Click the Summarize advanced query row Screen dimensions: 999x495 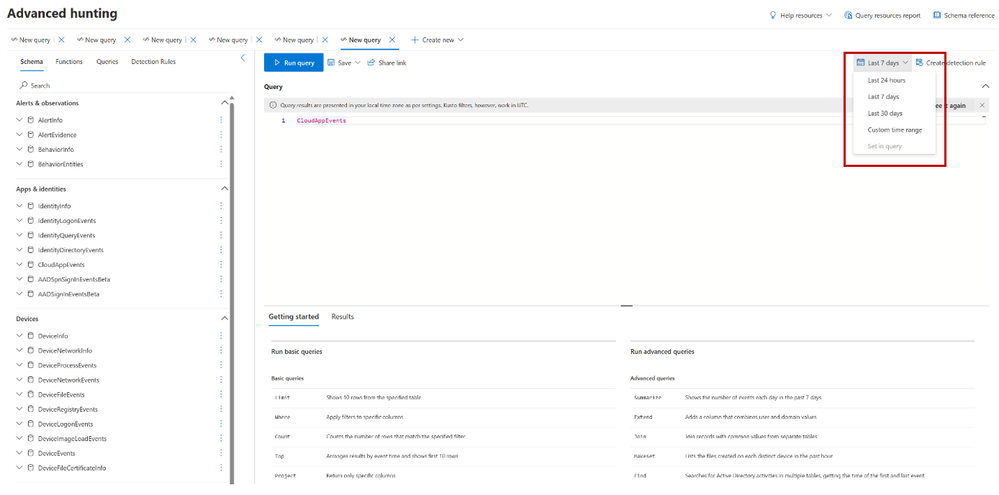[x=802, y=397]
